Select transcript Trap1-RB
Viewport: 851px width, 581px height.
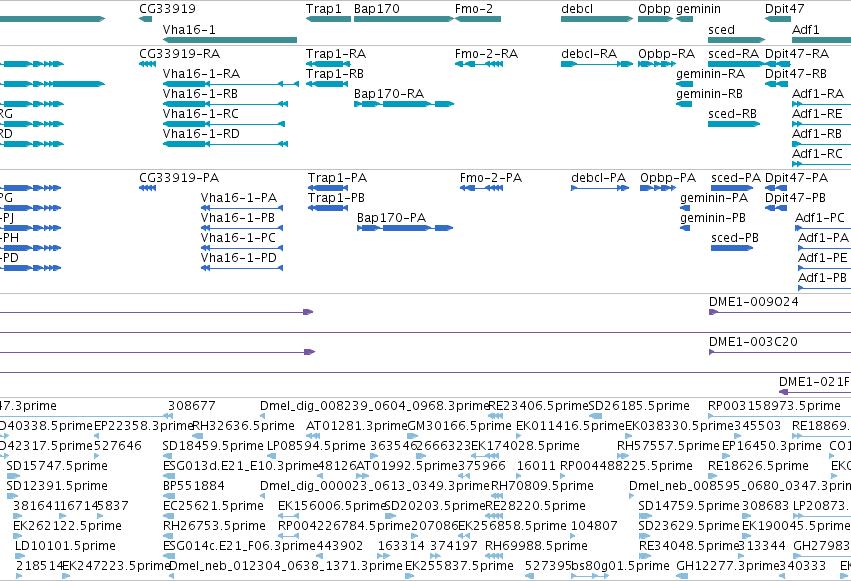(x=326, y=84)
